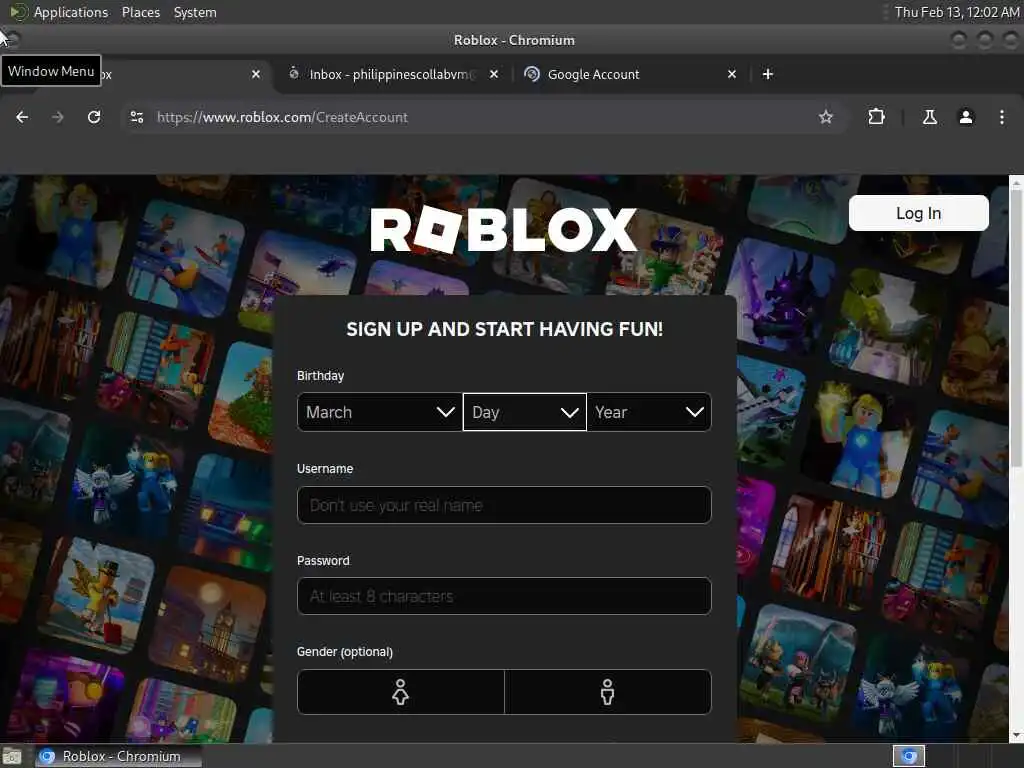The image size is (1024, 768).
Task: Open the Applications menu
Action: (71, 12)
